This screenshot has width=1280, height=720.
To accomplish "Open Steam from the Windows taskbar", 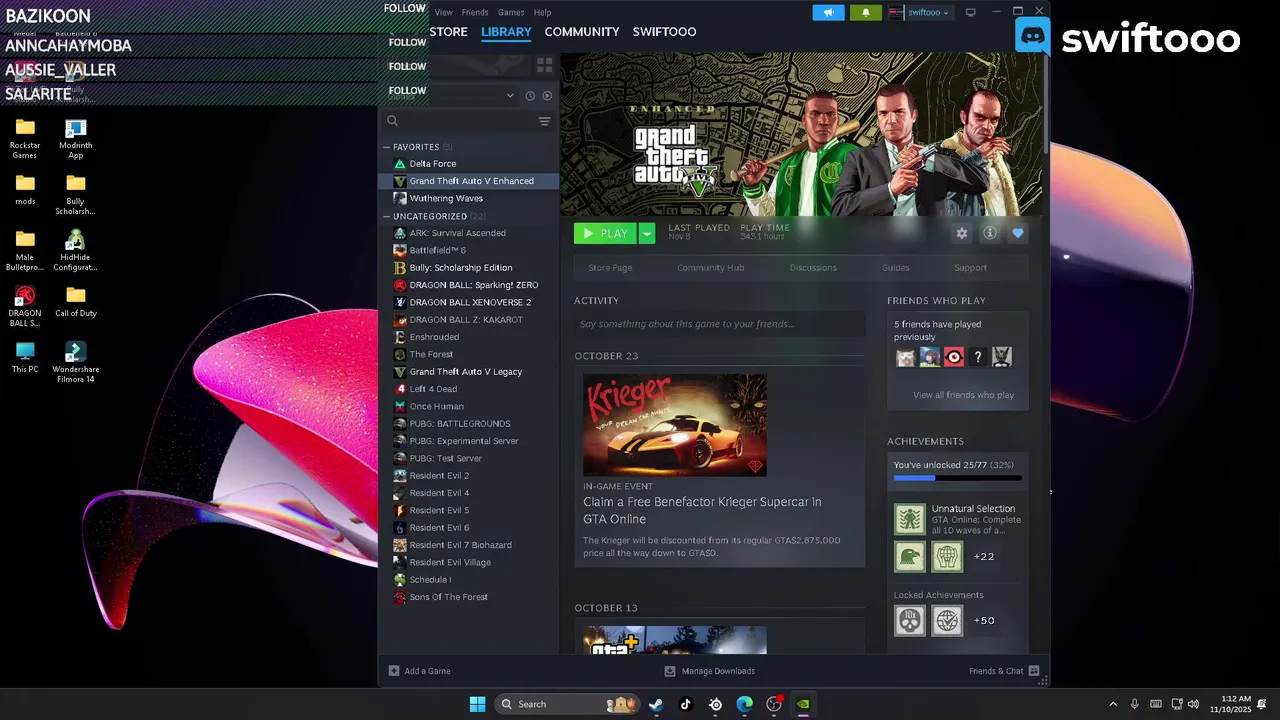I will click(x=656, y=704).
